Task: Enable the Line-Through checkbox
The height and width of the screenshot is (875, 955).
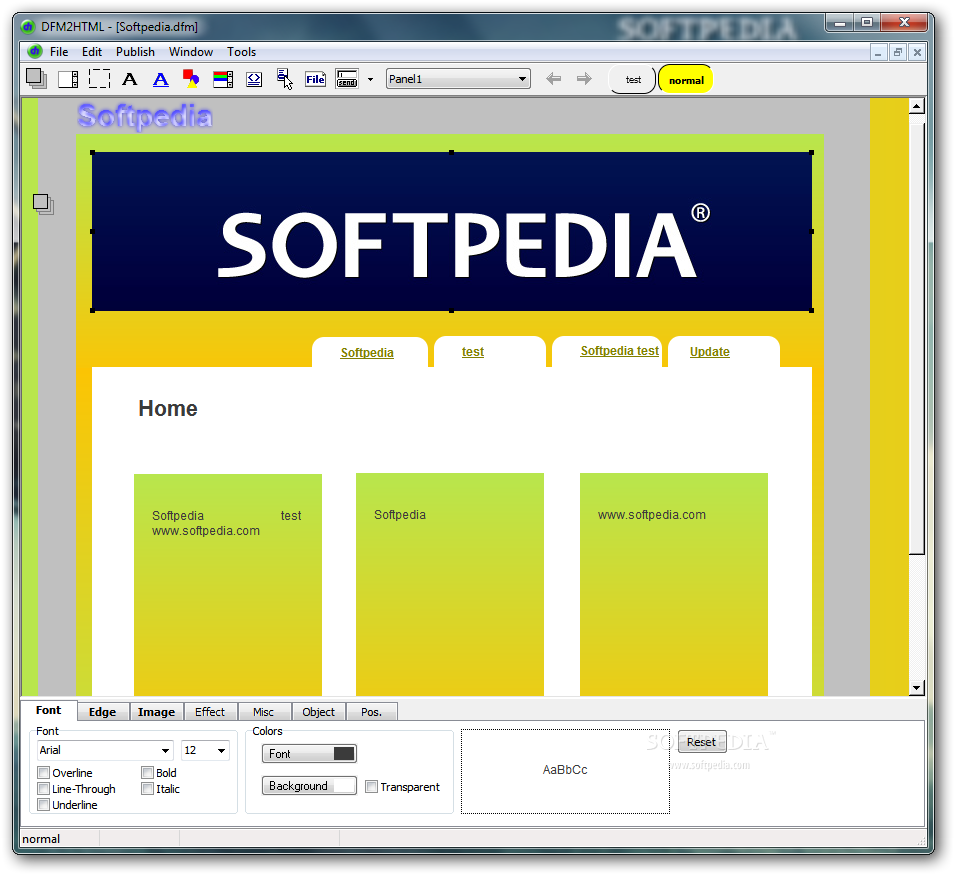Action: point(43,789)
